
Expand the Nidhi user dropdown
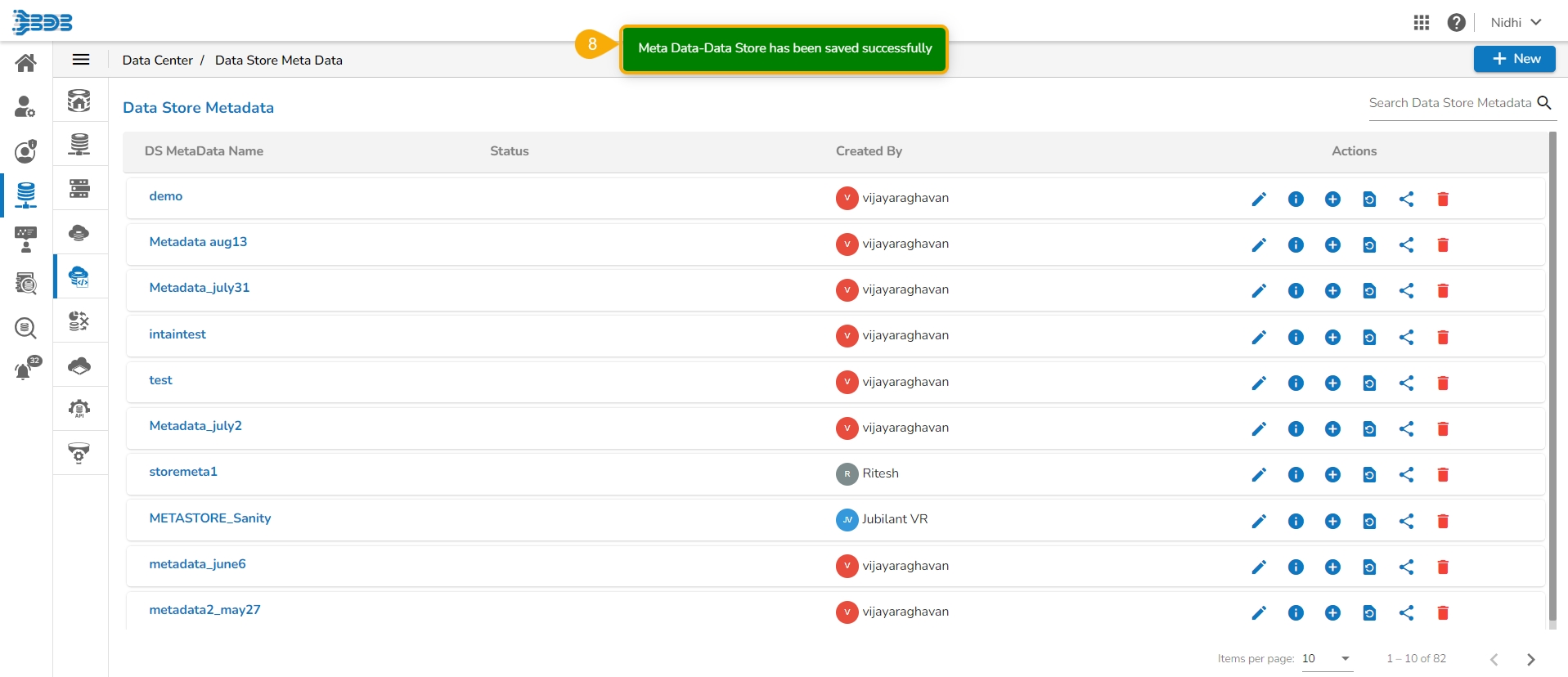click(x=1515, y=22)
